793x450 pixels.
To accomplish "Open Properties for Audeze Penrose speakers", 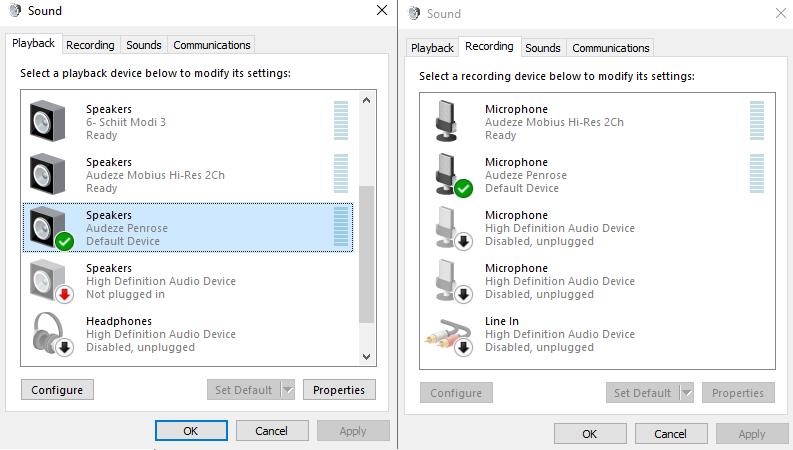I will 339,390.
